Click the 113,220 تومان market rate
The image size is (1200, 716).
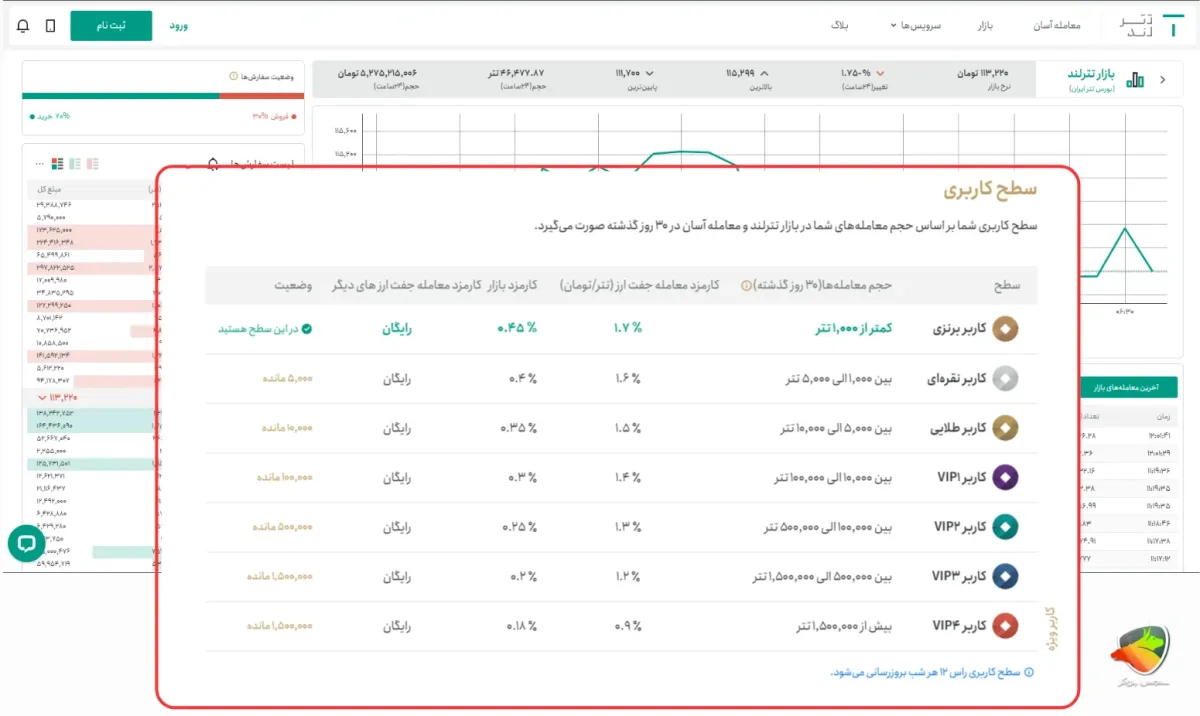(x=981, y=73)
